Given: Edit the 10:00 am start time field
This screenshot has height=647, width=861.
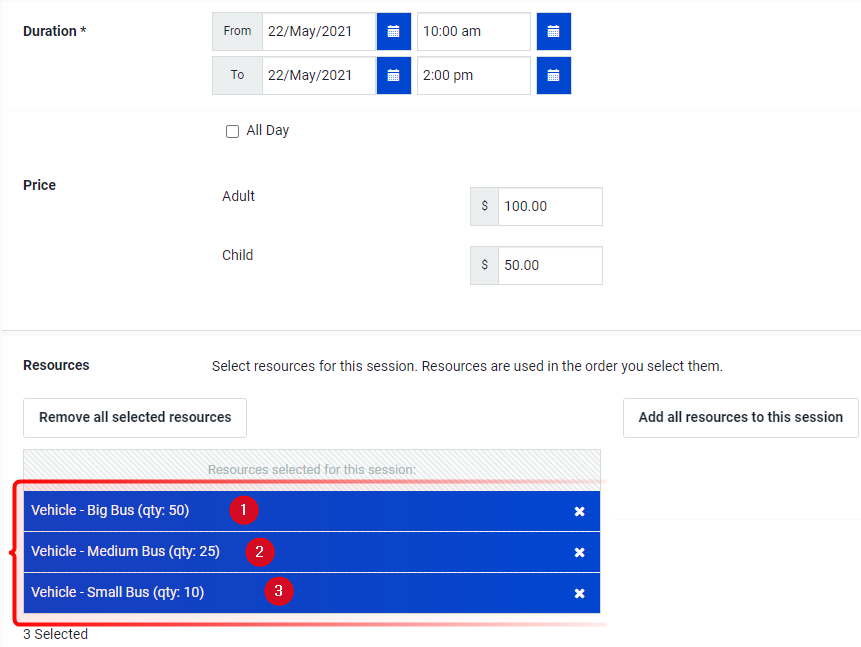Looking at the screenshot, I should [x=474, y=31].
